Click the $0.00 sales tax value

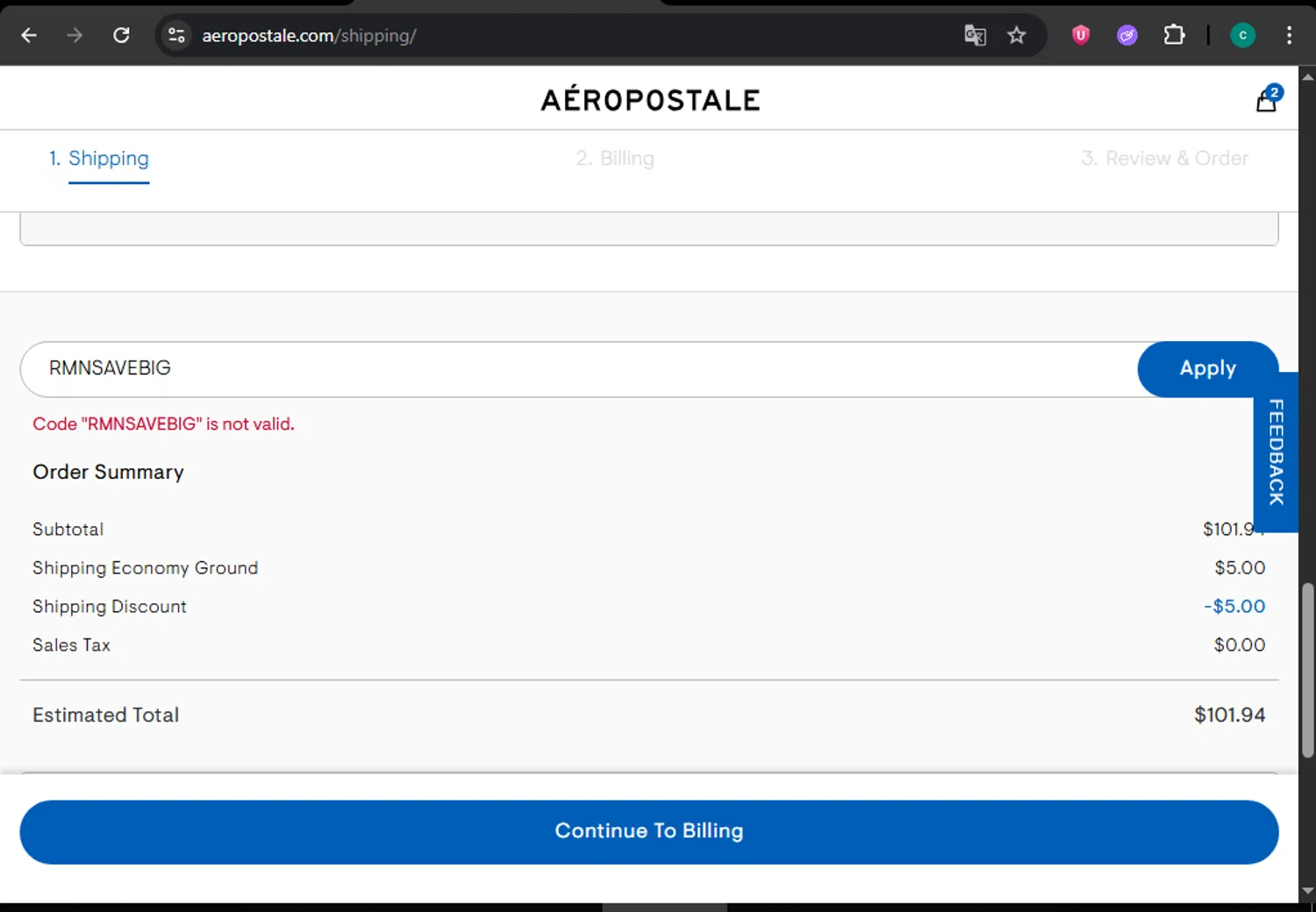pyautogui.click(x=1240, y=645)
